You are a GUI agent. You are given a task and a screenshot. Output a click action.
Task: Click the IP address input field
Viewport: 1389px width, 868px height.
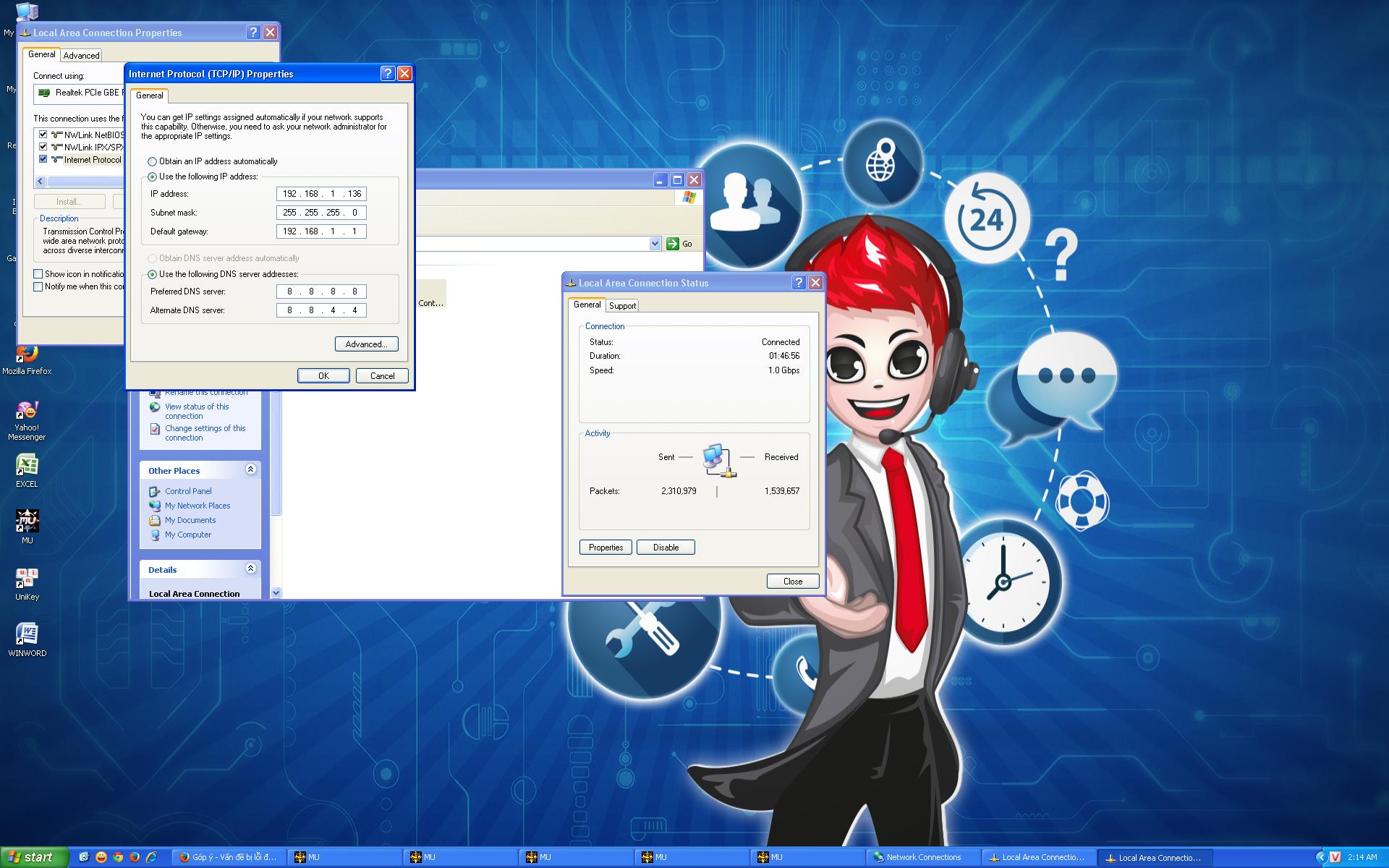pyautogui.click(x=321, y=194)
